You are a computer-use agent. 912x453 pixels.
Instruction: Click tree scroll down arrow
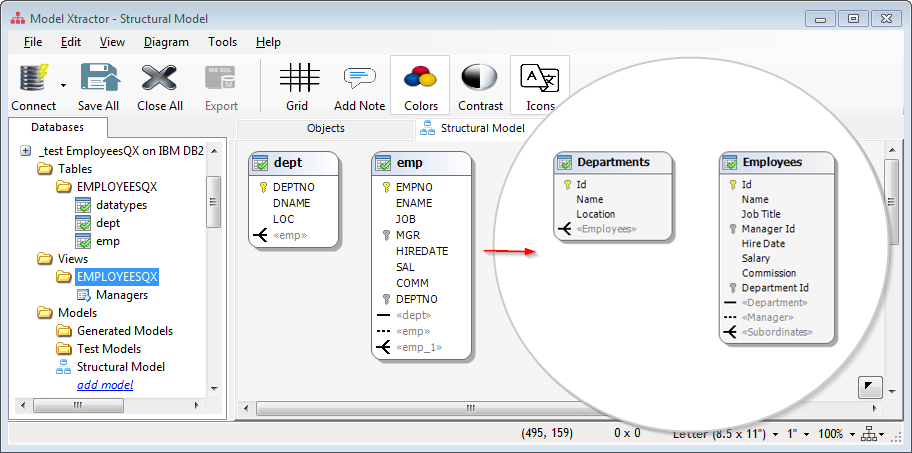[213, 388]
